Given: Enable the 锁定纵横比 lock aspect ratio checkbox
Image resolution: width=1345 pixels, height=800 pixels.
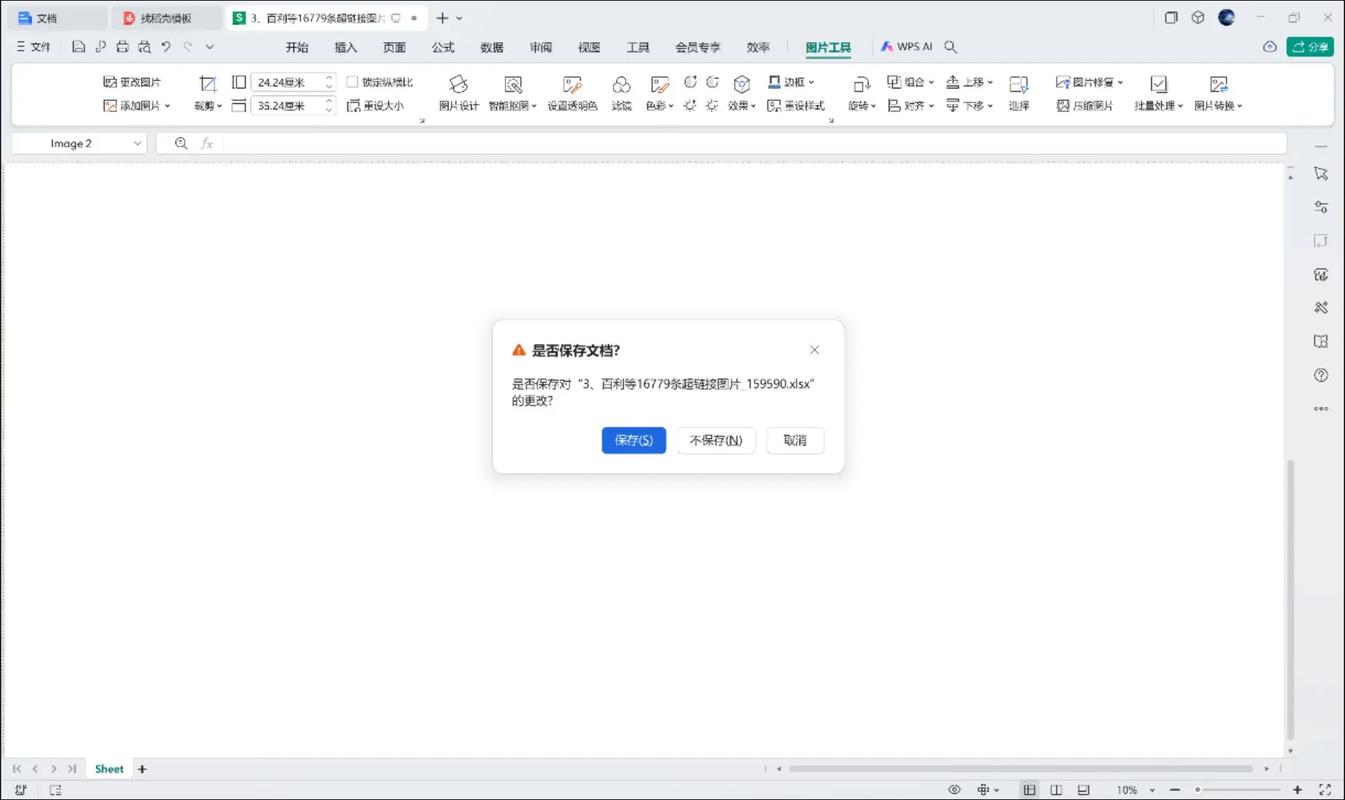Looking at the screenshot, I should [x=352, y=82].
